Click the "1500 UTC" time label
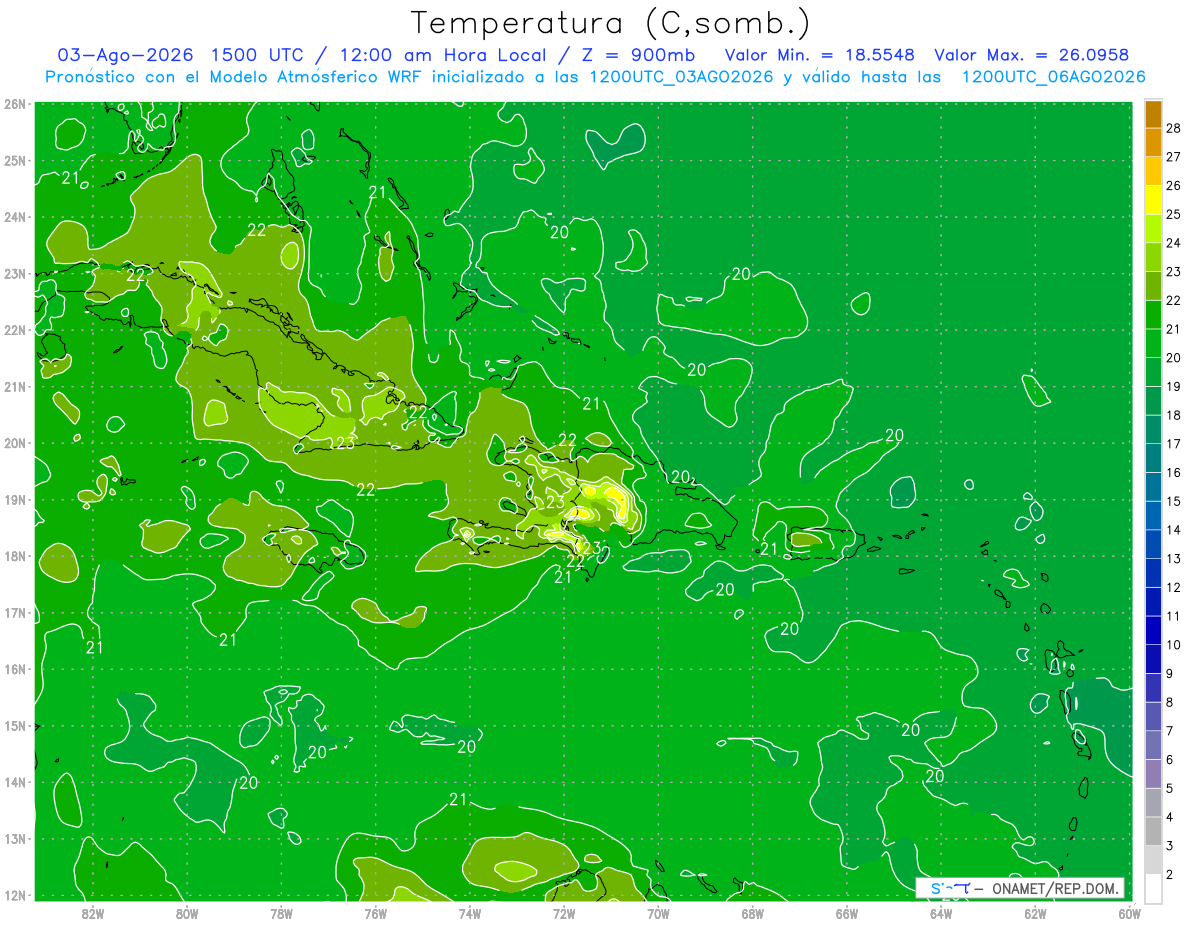The height and width of the screenshot is (927, 1200). coord(259,55)
